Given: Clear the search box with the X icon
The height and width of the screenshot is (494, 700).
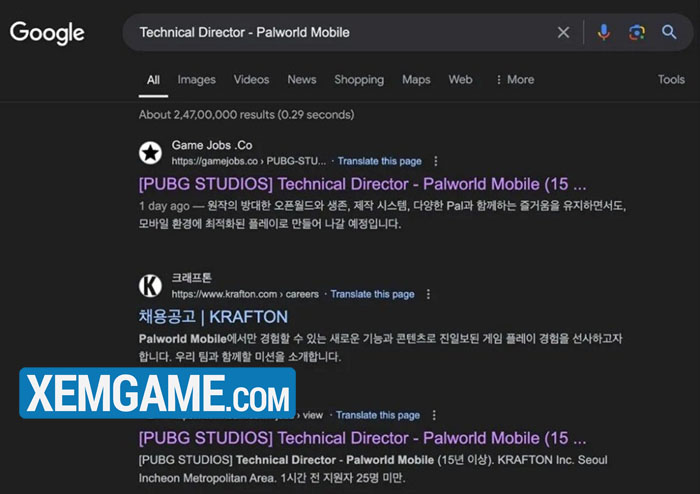Looking at the screenshot, I should (x=563, y=32).
